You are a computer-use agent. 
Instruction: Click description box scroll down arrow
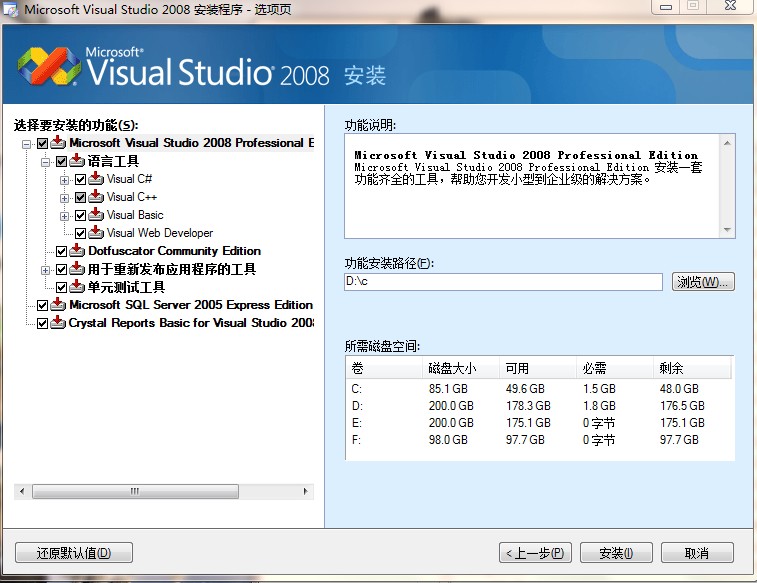[x=727, y=230]
